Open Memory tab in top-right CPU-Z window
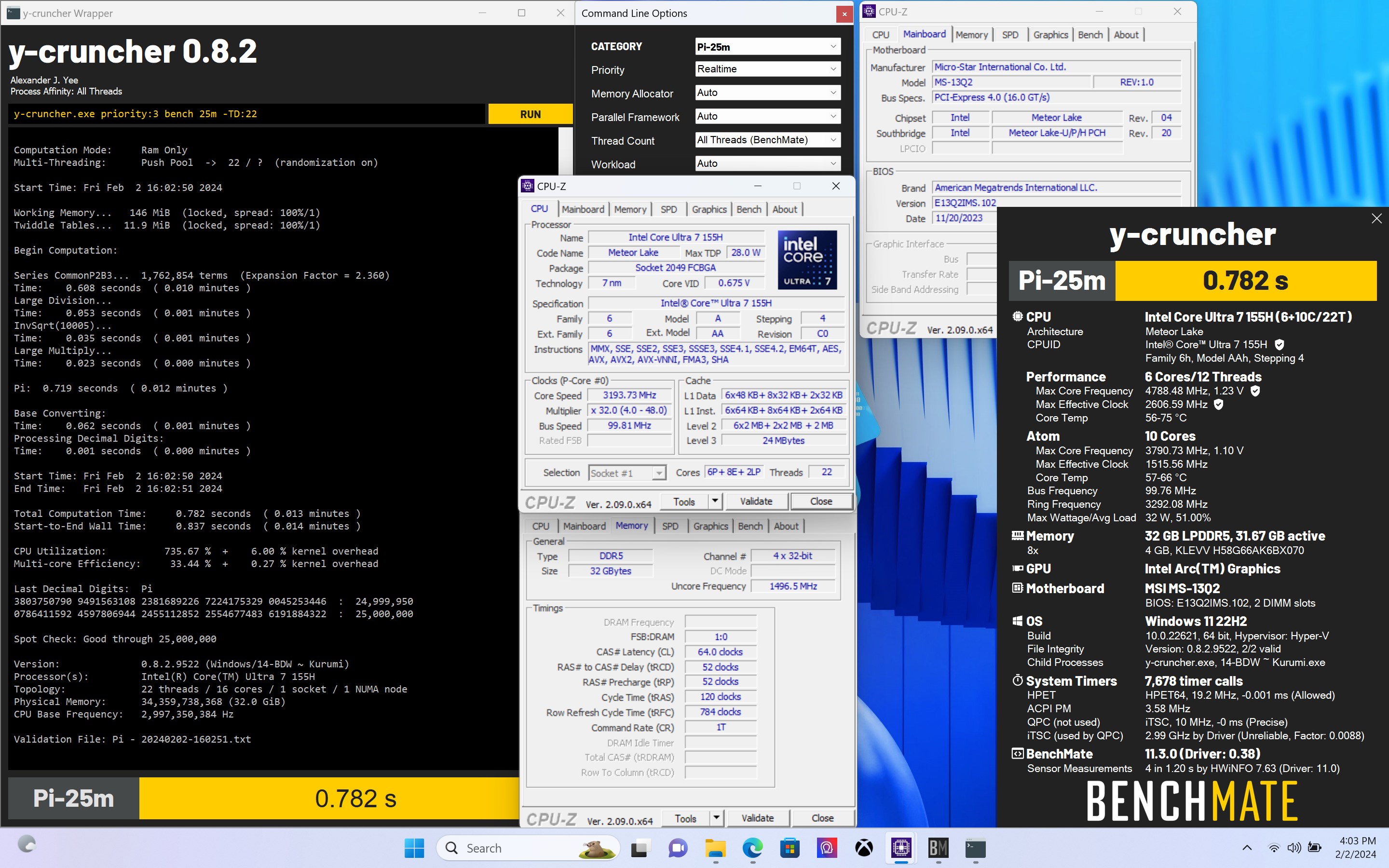 [972, 35]
